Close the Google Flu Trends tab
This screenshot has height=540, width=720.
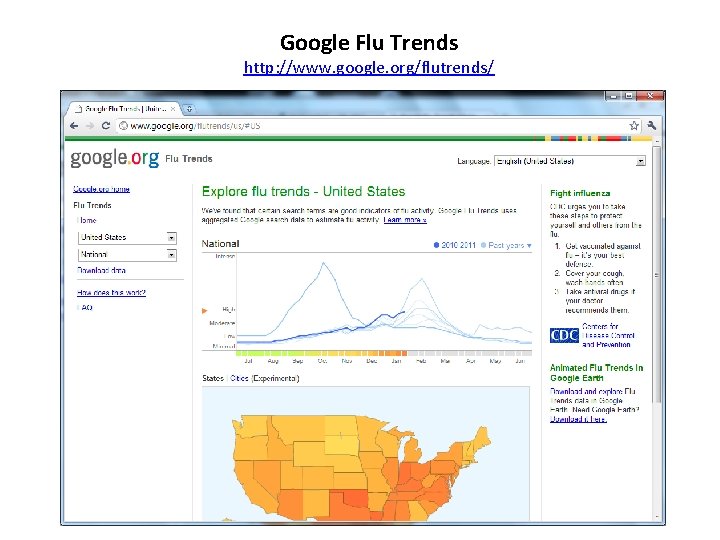click(173, 109)
